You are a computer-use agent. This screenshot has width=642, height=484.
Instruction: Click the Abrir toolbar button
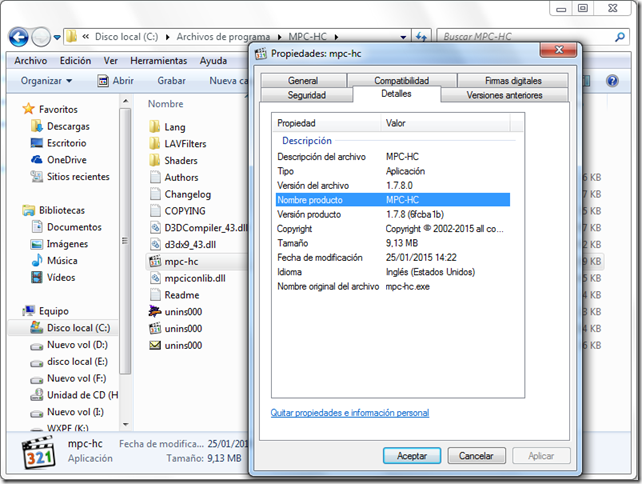116,81
